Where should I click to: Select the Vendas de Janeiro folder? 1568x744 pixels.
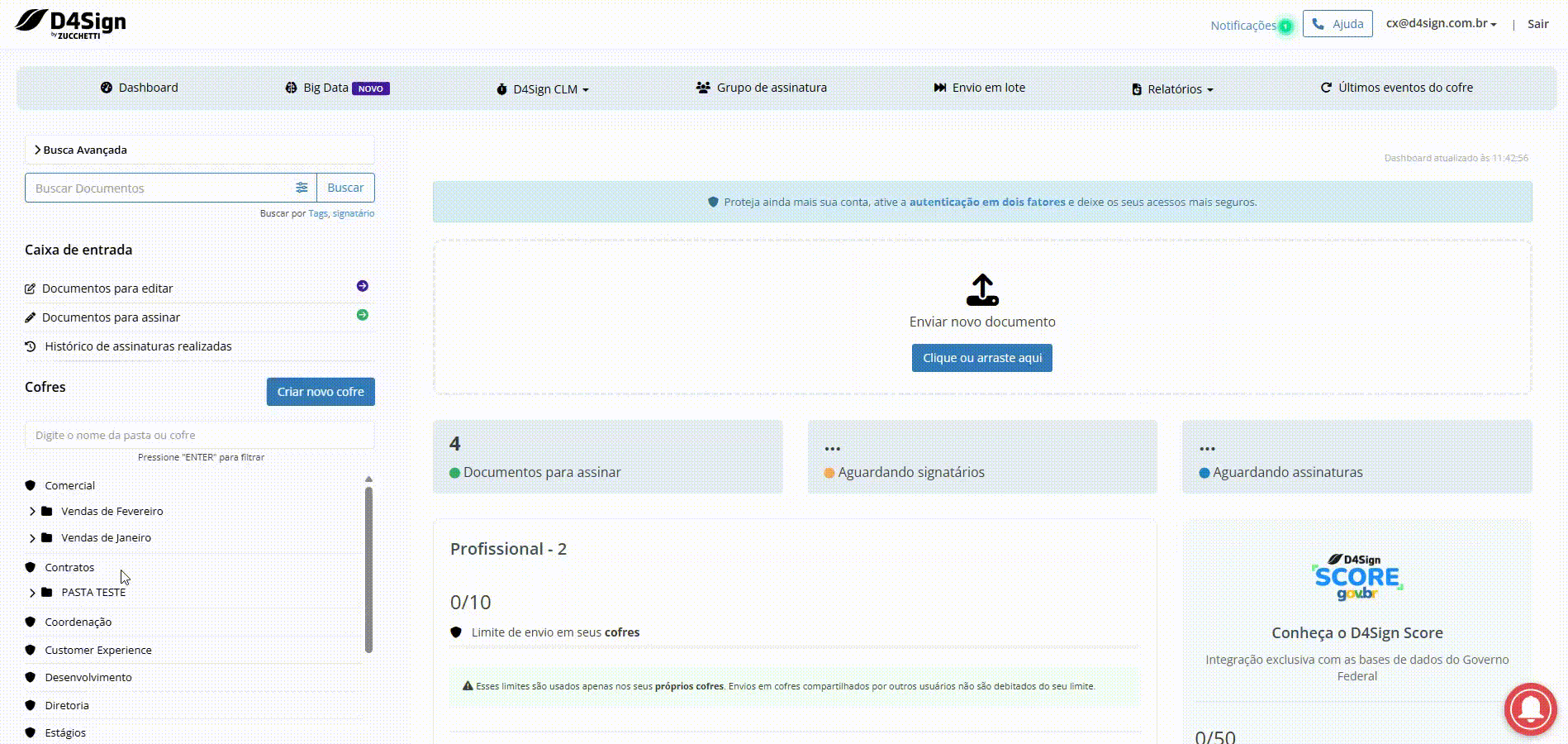[106, 537]
